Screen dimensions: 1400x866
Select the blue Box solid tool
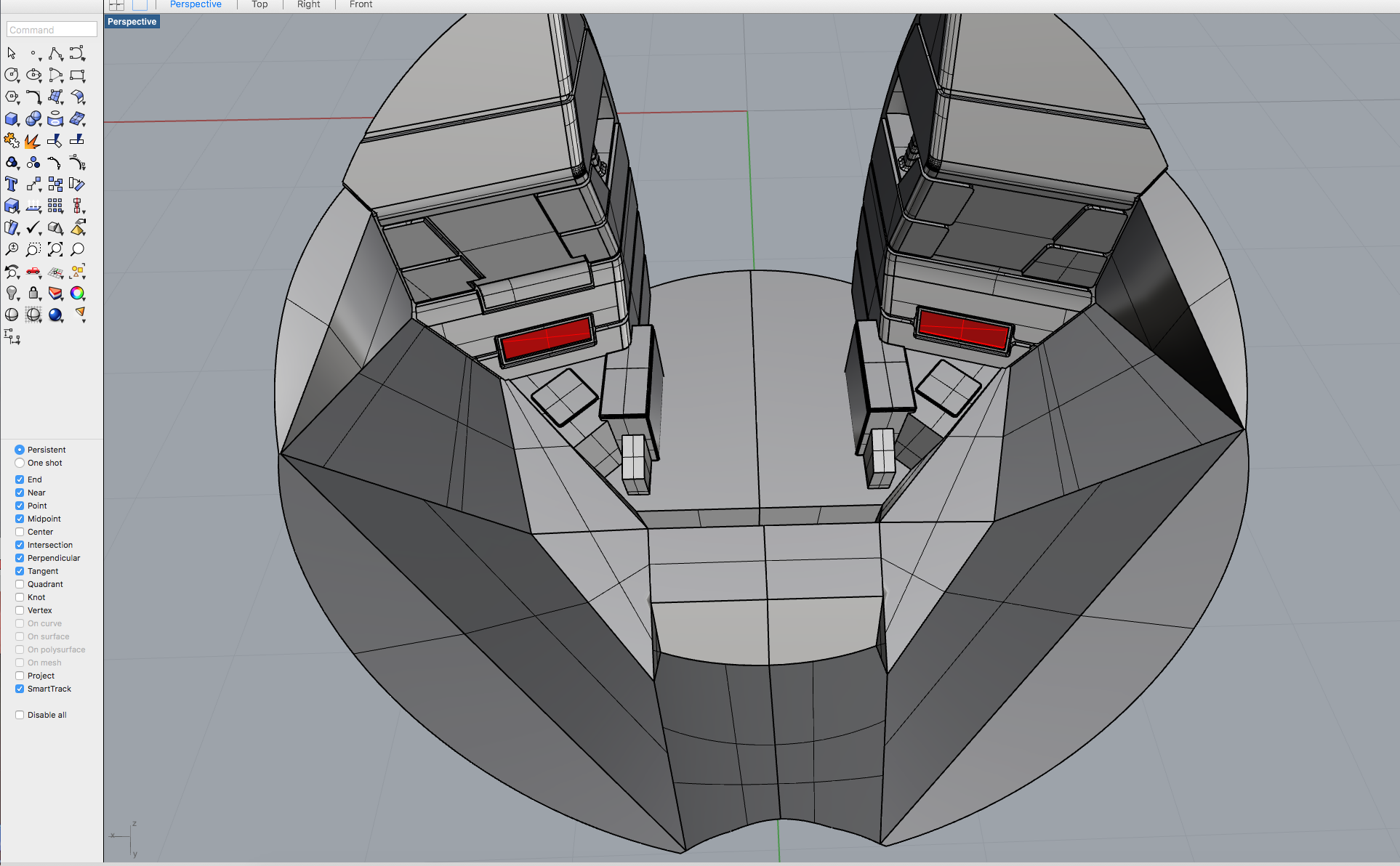[12, 118]
